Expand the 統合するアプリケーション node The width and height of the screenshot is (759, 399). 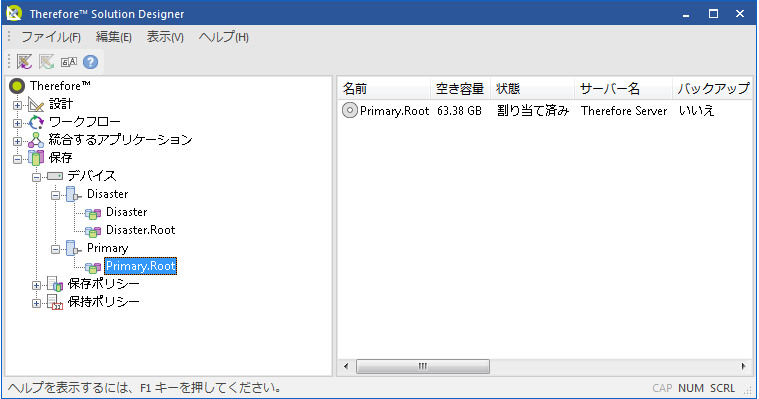(17, 141)
